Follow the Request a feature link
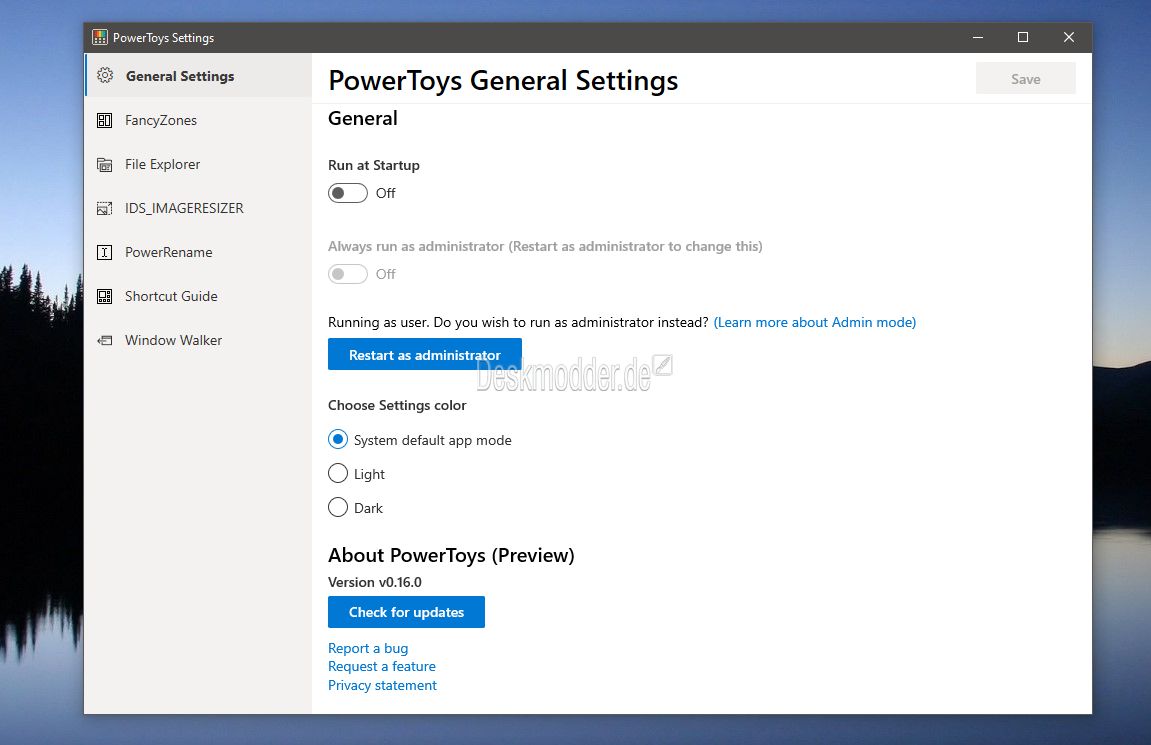This screenshot has height=745, width=1151. (382, 666)
